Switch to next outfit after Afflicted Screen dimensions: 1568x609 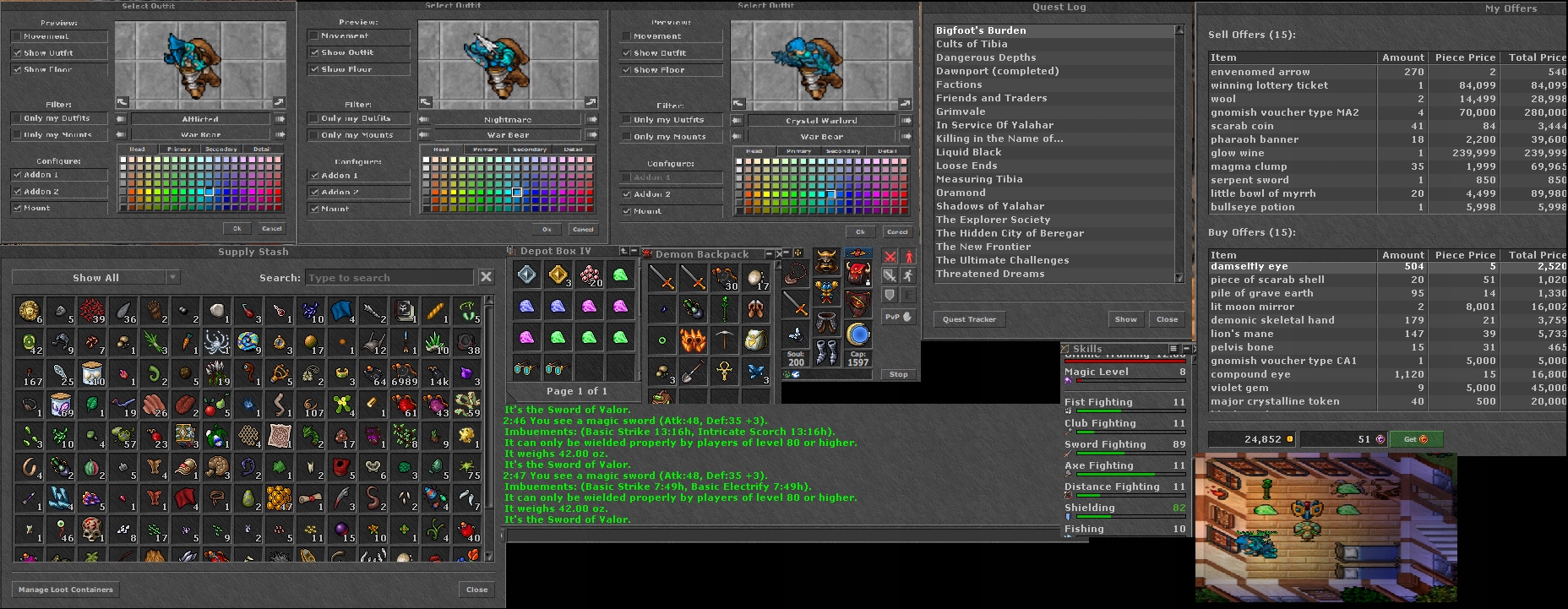280,119
